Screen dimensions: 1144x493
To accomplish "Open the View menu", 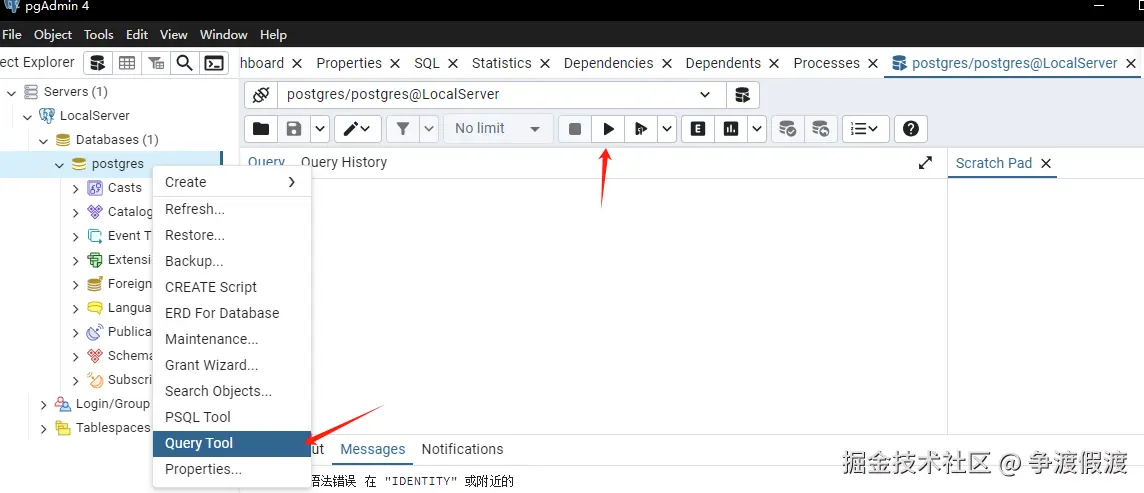I will click(174, 34).
